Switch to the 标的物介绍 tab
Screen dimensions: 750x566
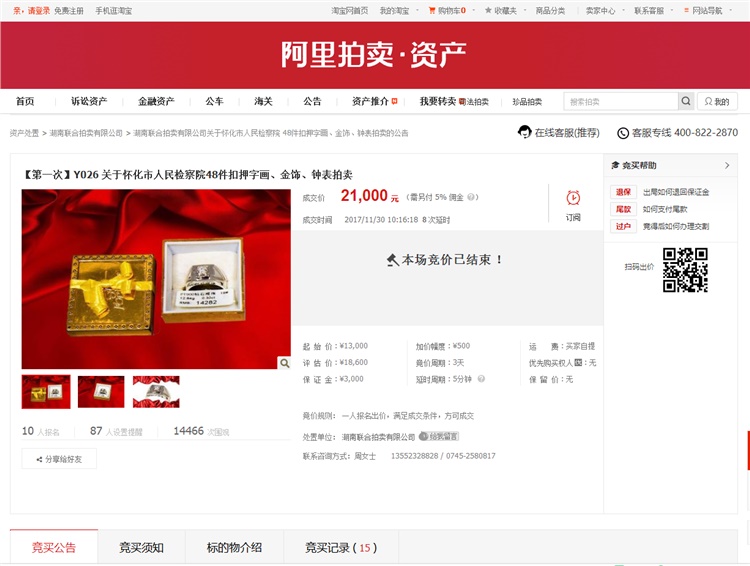pyautogui.click(x=234, y=547)
